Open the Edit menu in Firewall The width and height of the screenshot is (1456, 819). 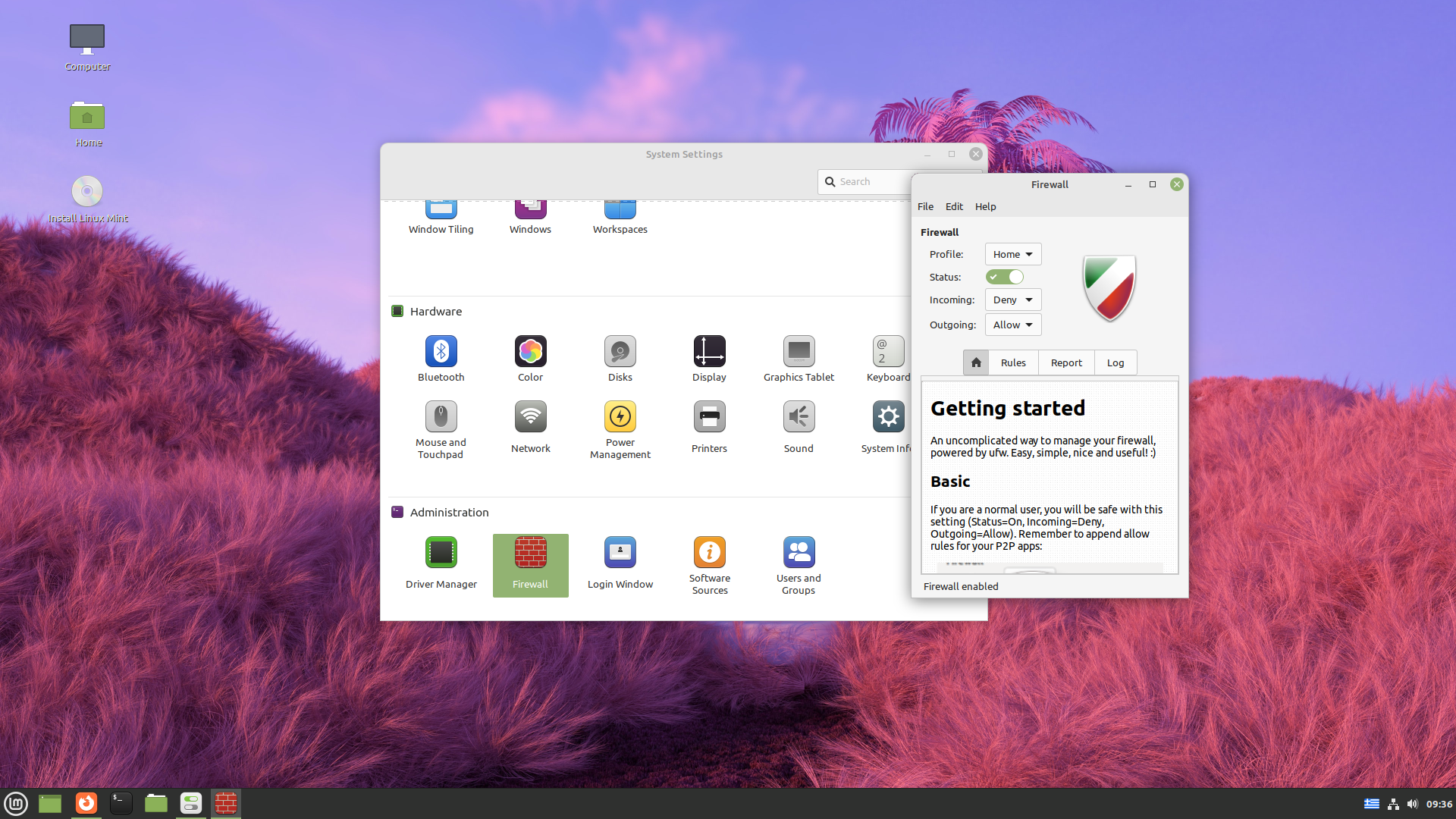coord(954,206)
